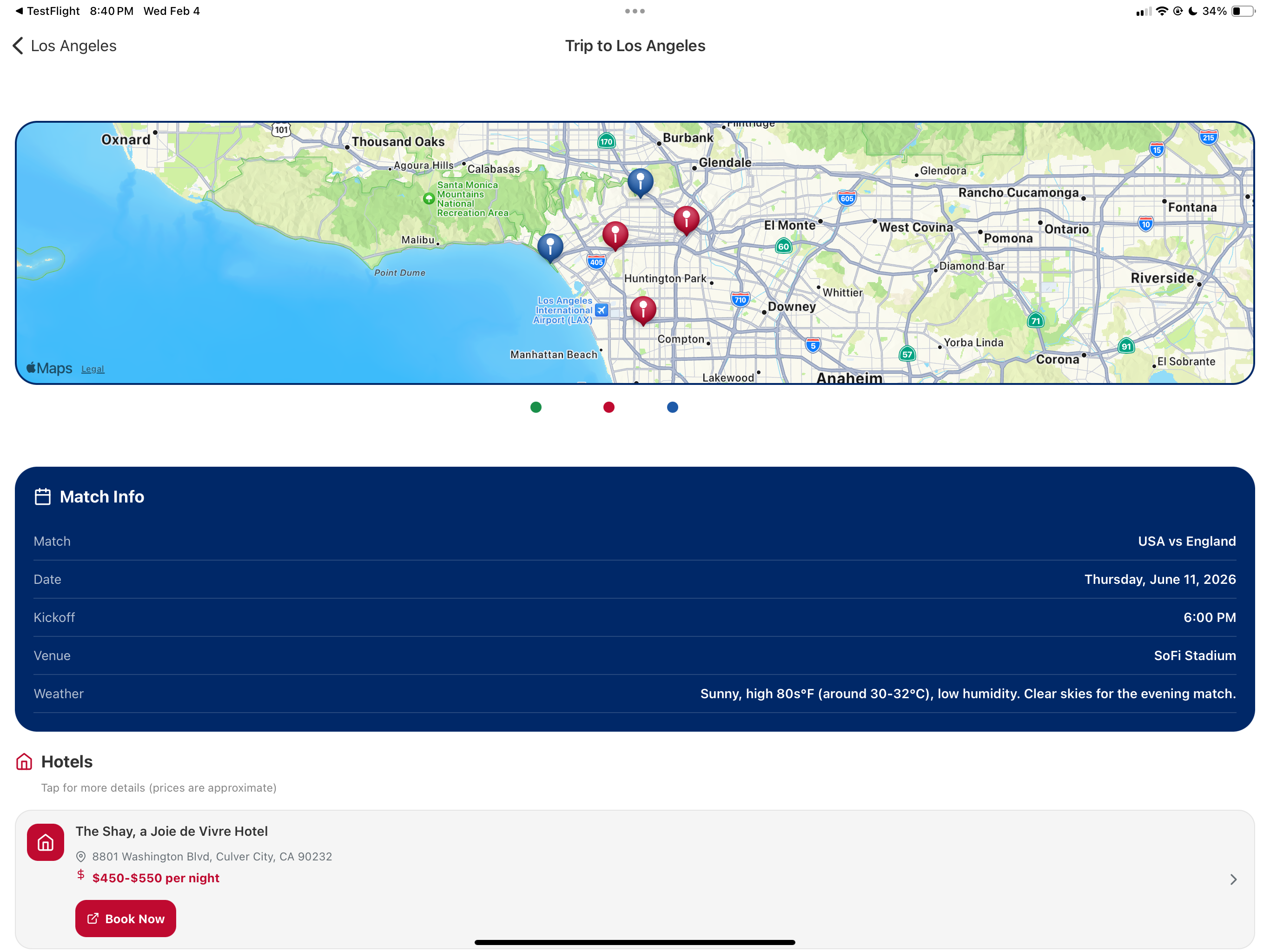Select the blue map pin near Burbank
This screenshot has width=1270, height=952.
[x=640, y=182]
